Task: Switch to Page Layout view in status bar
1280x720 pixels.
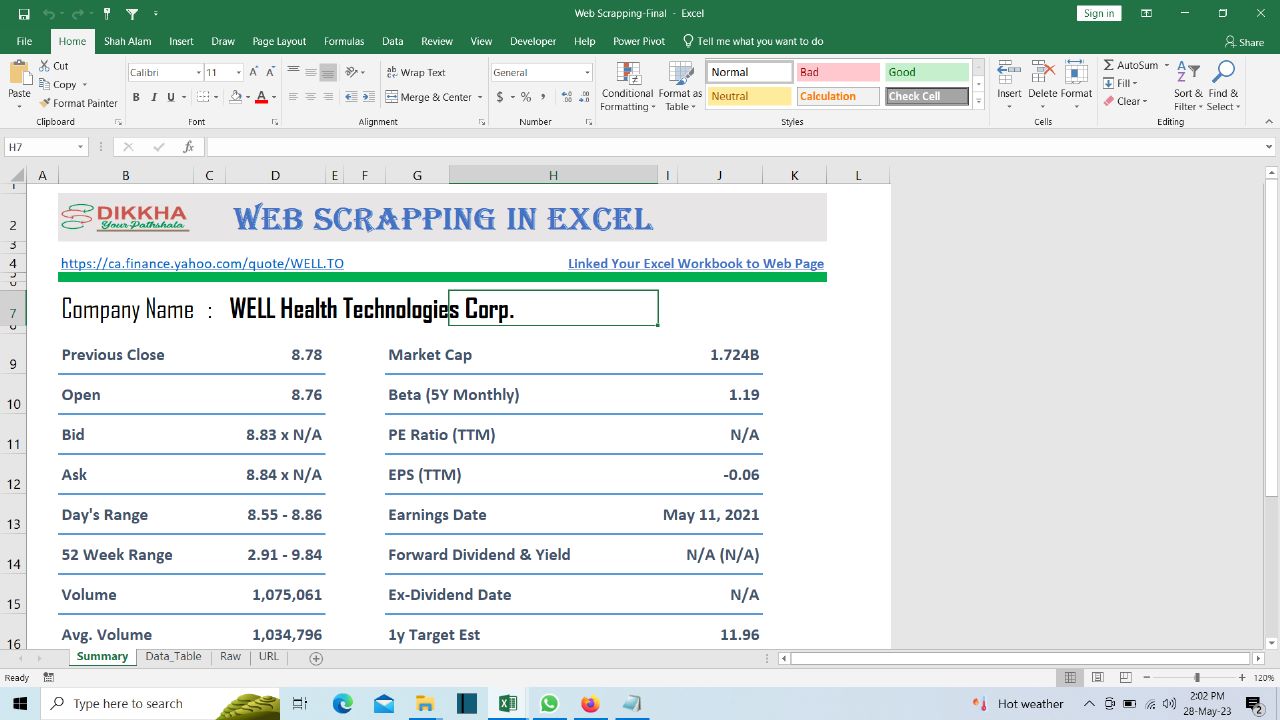Action: (x=1098, y=678)
